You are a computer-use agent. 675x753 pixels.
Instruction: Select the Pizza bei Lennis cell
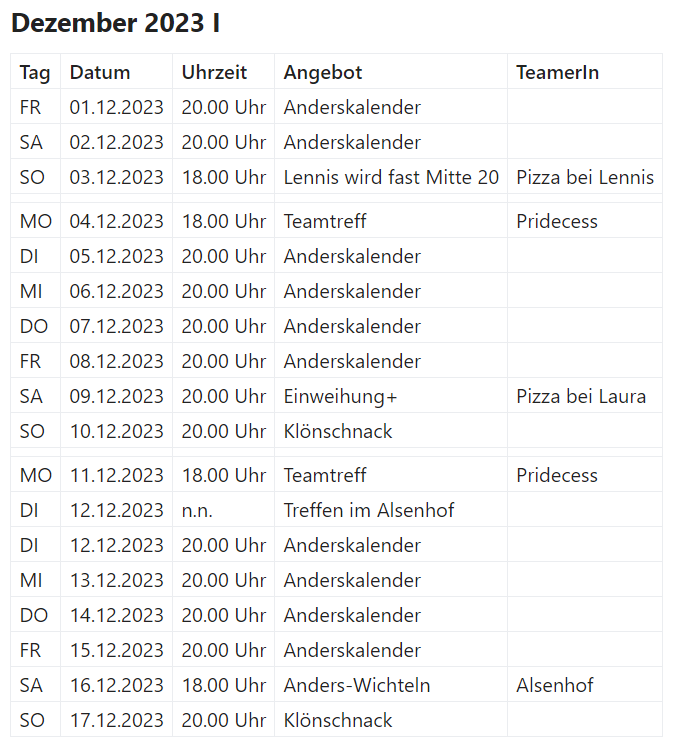[x=585, y=177]
